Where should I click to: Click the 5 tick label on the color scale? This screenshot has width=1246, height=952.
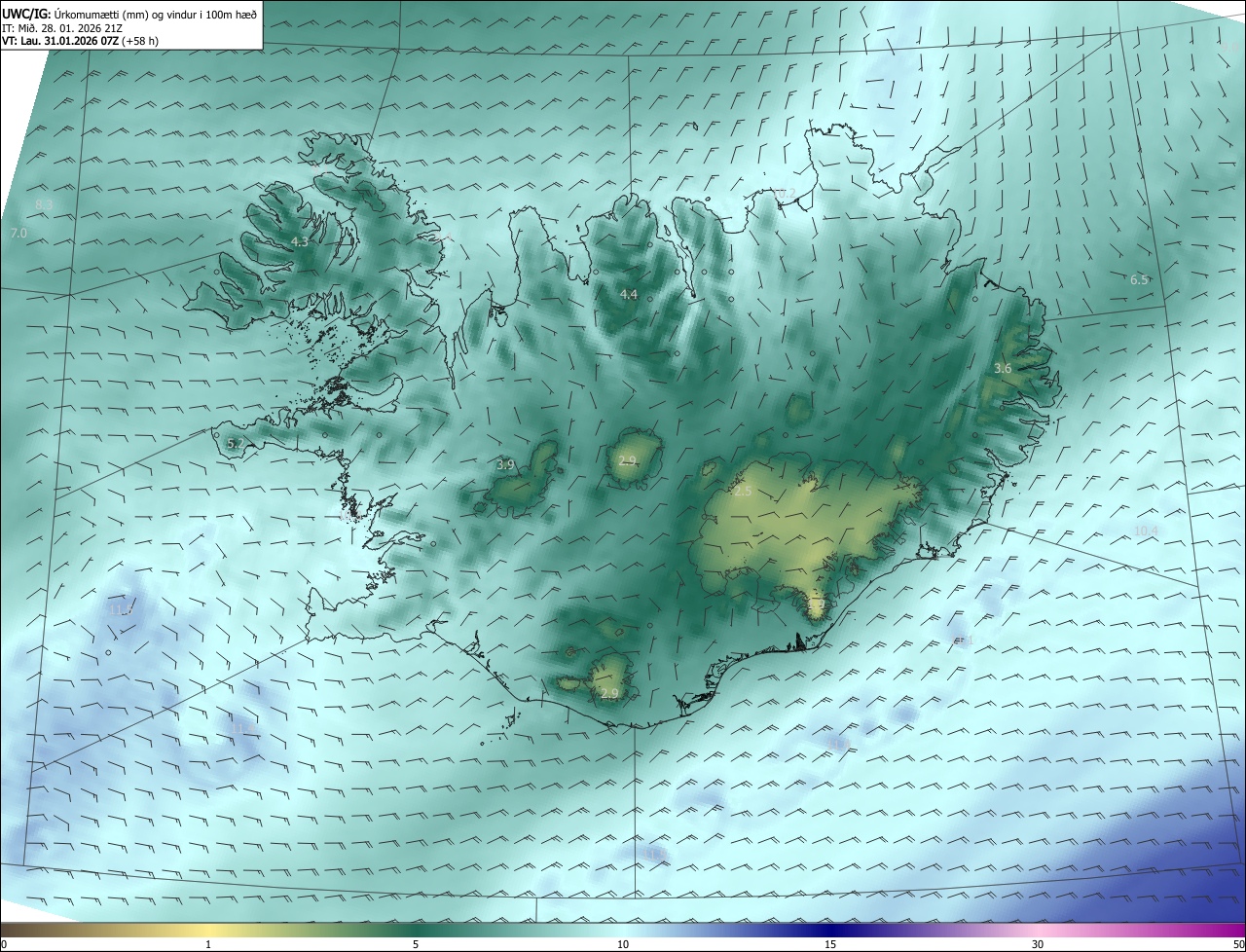tap(416, 944)
